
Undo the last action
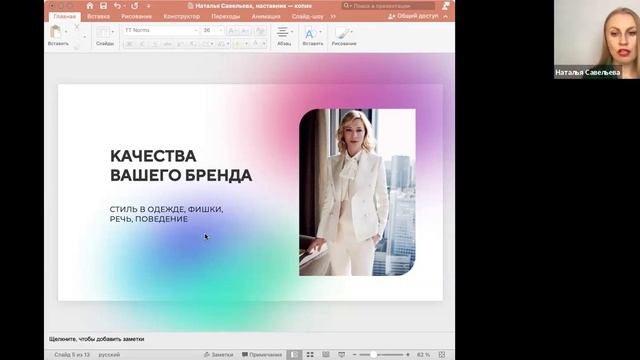pos(117,6)
